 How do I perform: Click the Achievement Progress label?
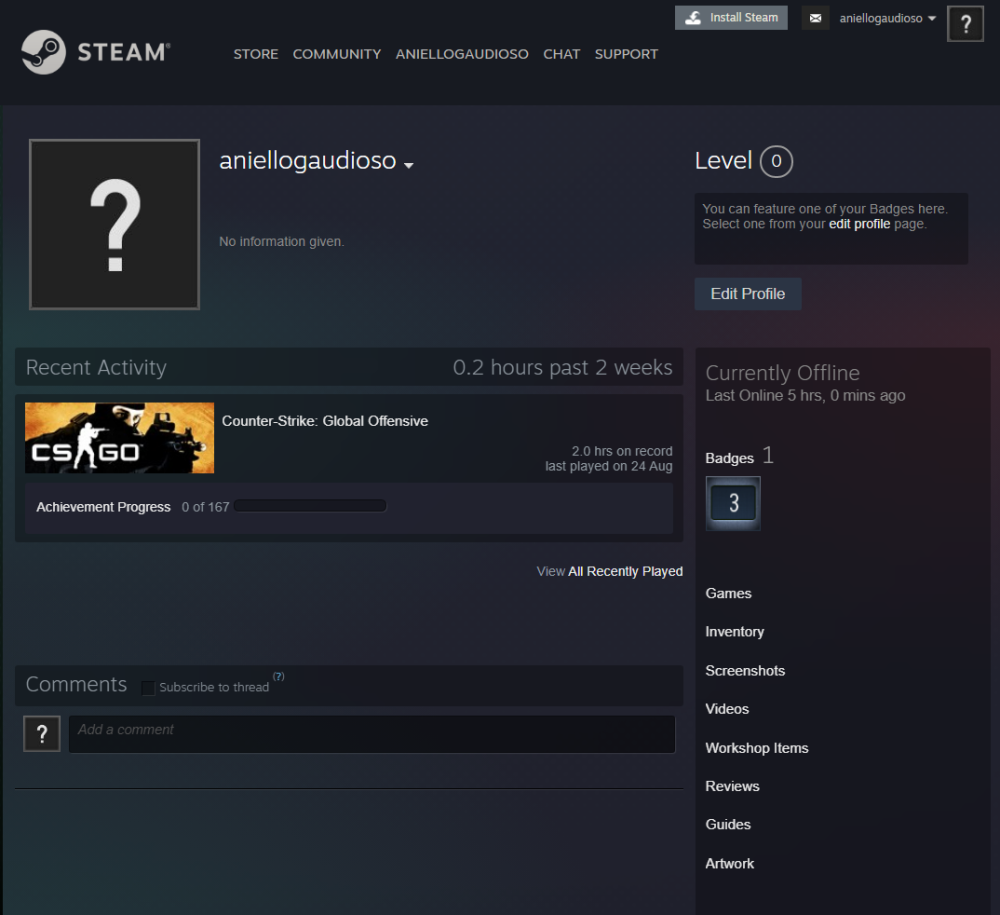(103, 507)
